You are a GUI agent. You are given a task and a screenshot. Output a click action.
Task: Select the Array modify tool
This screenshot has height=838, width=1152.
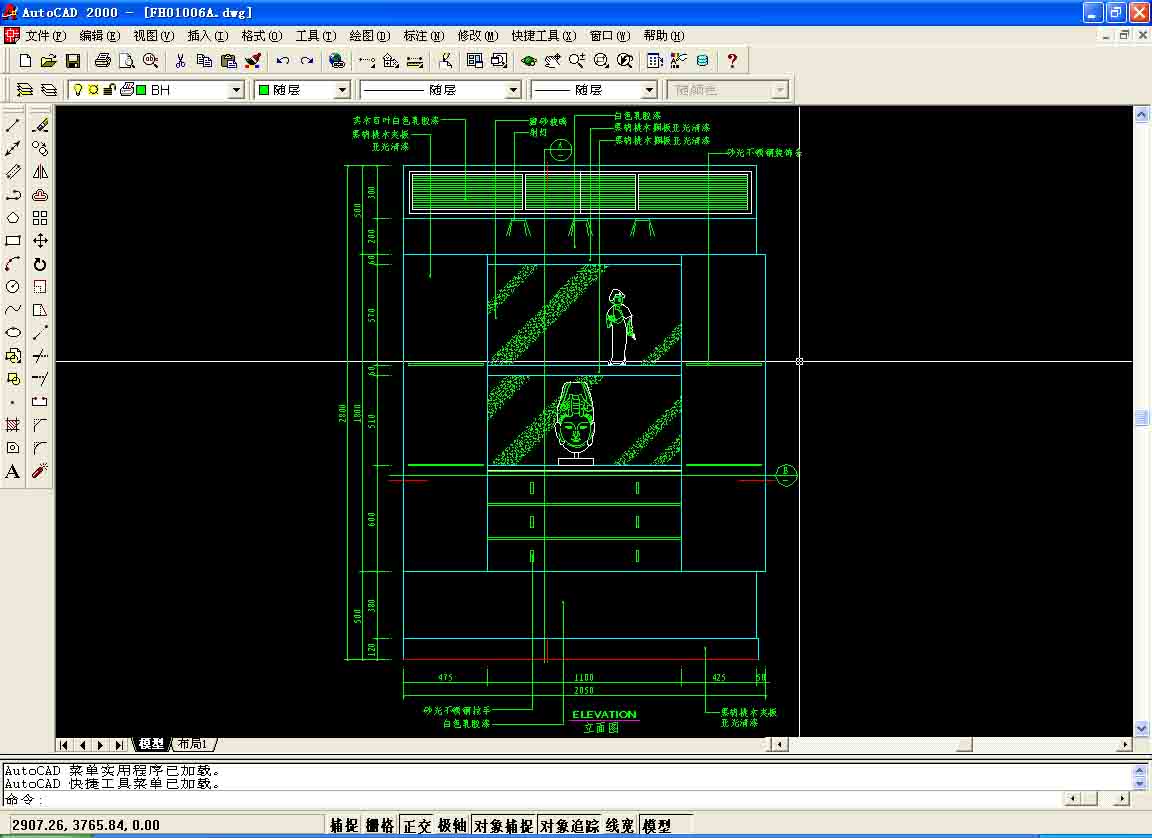pos(40,217)
